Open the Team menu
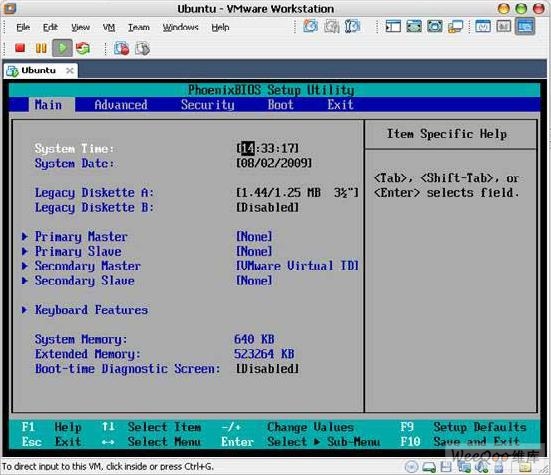Screen dimensions: 551x475 click(139, 27)
